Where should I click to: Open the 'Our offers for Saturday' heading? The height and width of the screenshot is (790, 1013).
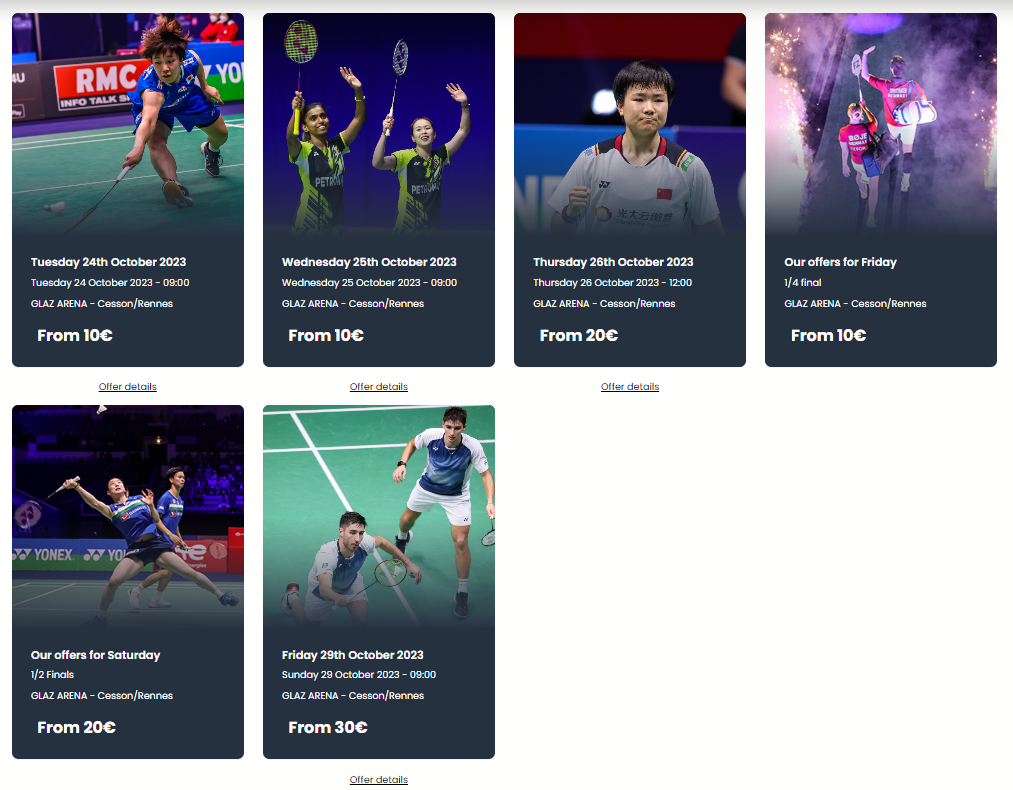[x=96, y=654]
